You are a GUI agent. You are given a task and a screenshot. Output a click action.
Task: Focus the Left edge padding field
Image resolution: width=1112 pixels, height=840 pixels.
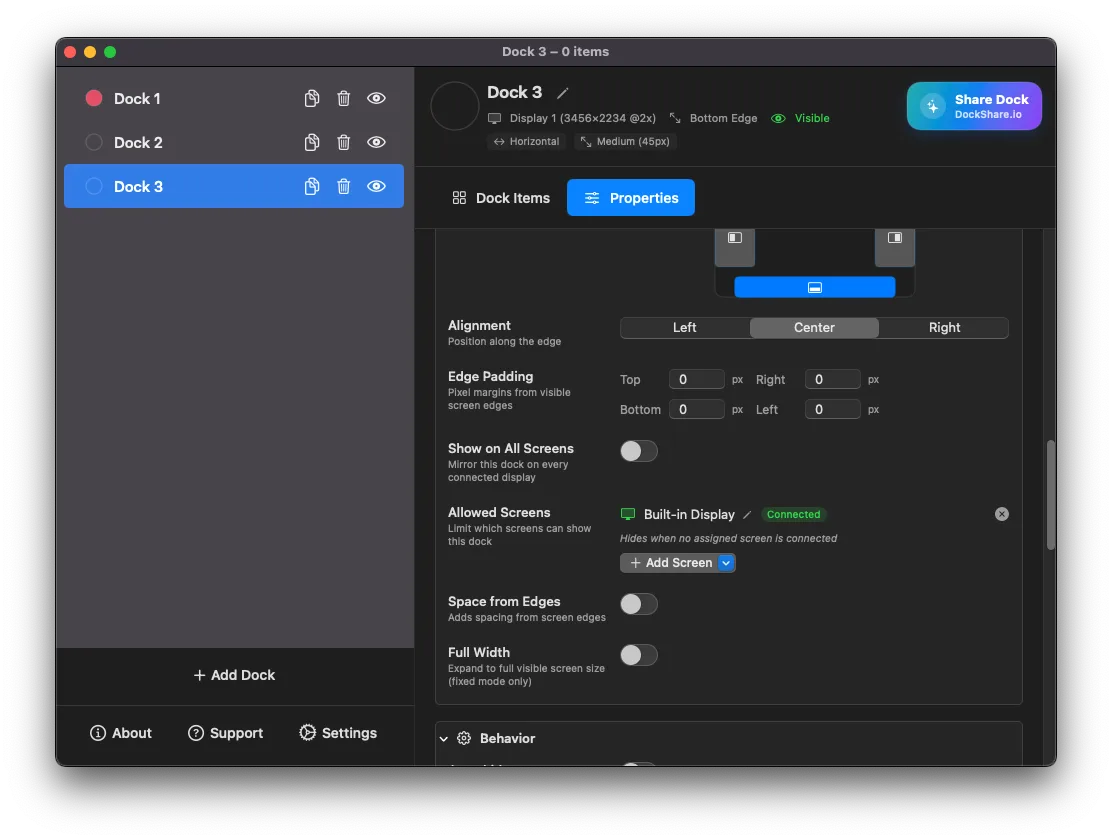click(x=833, y=409)
